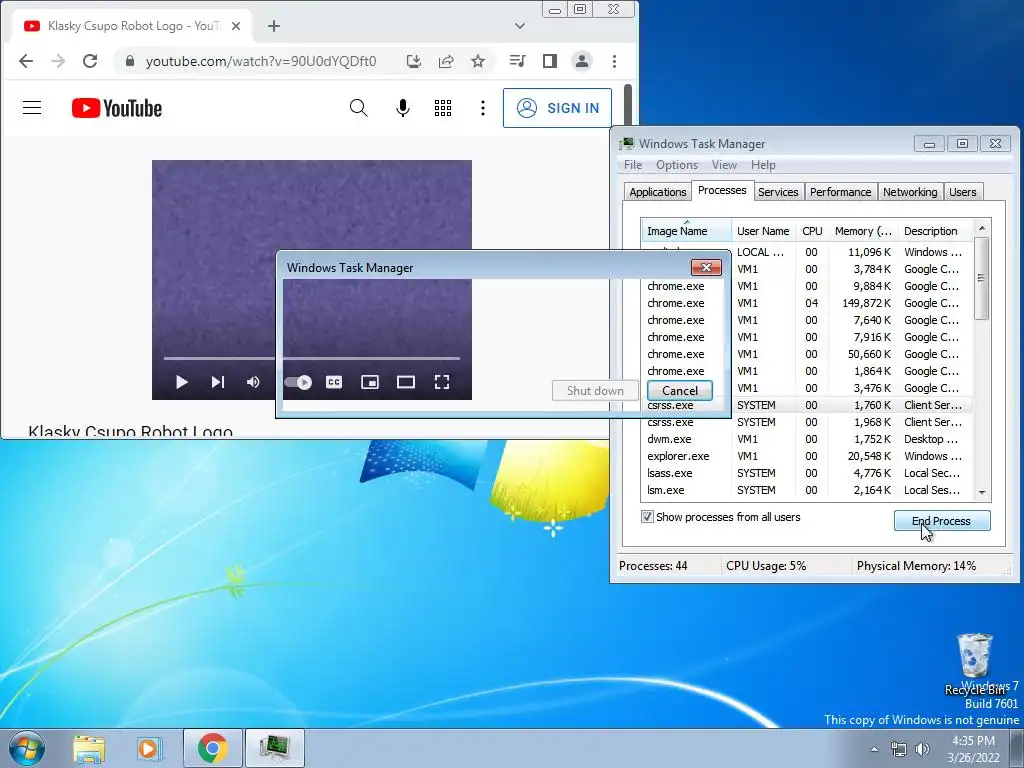Play the YouTube video
The height and width of the screenshot is (768, 1024).
(182, 382)
